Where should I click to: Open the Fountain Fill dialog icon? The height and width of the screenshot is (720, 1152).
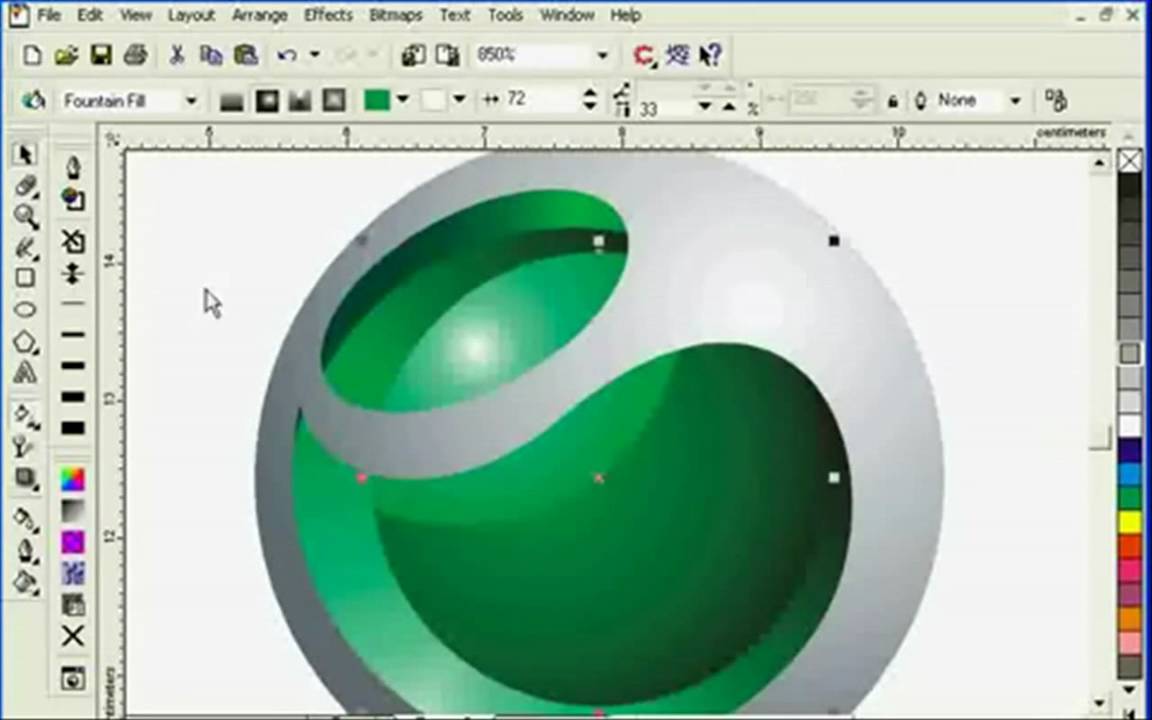click(73, 511)
